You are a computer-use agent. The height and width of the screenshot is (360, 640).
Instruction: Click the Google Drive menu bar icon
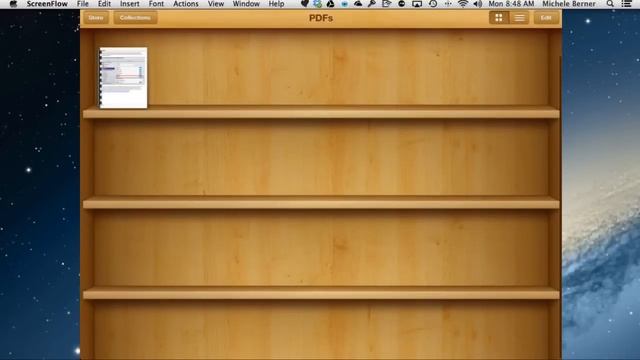(331, 4)
